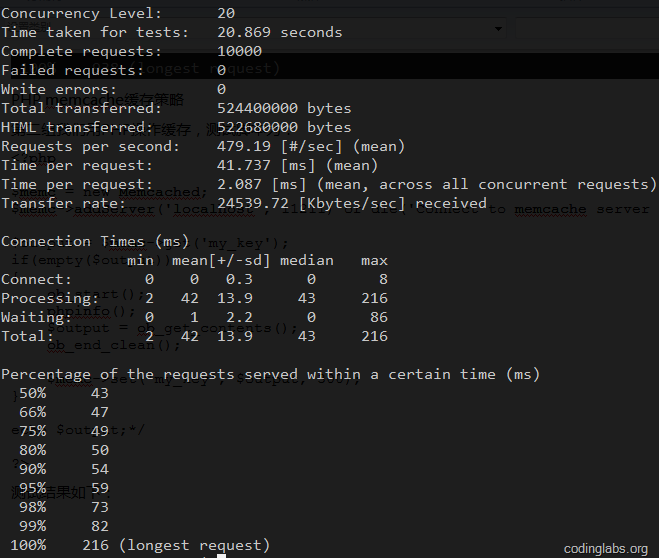
Task: Click the "Transfer rate:" label
Action: click(x=63, y=203)
